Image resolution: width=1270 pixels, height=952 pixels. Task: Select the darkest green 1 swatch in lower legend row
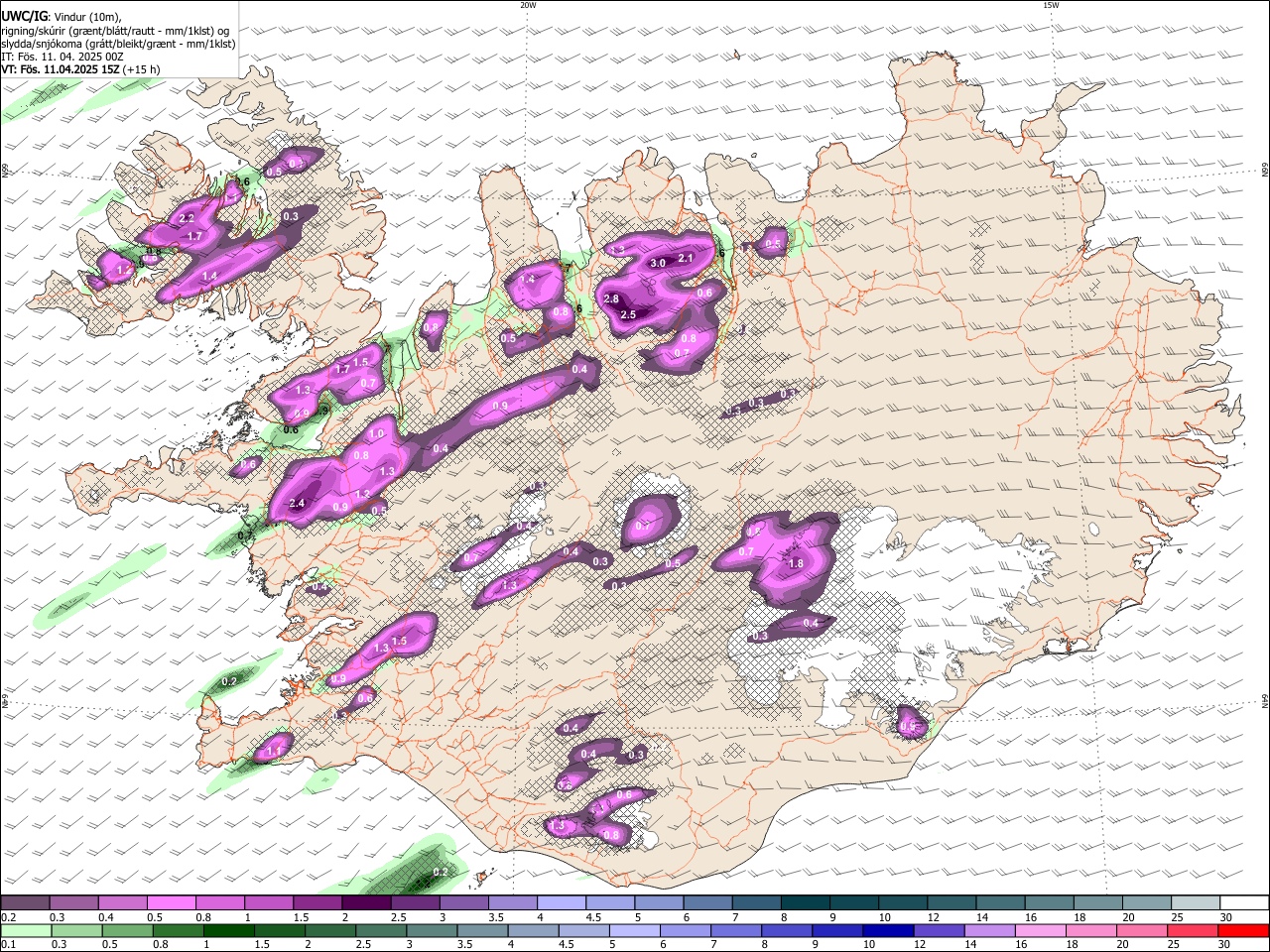[230, 931]
